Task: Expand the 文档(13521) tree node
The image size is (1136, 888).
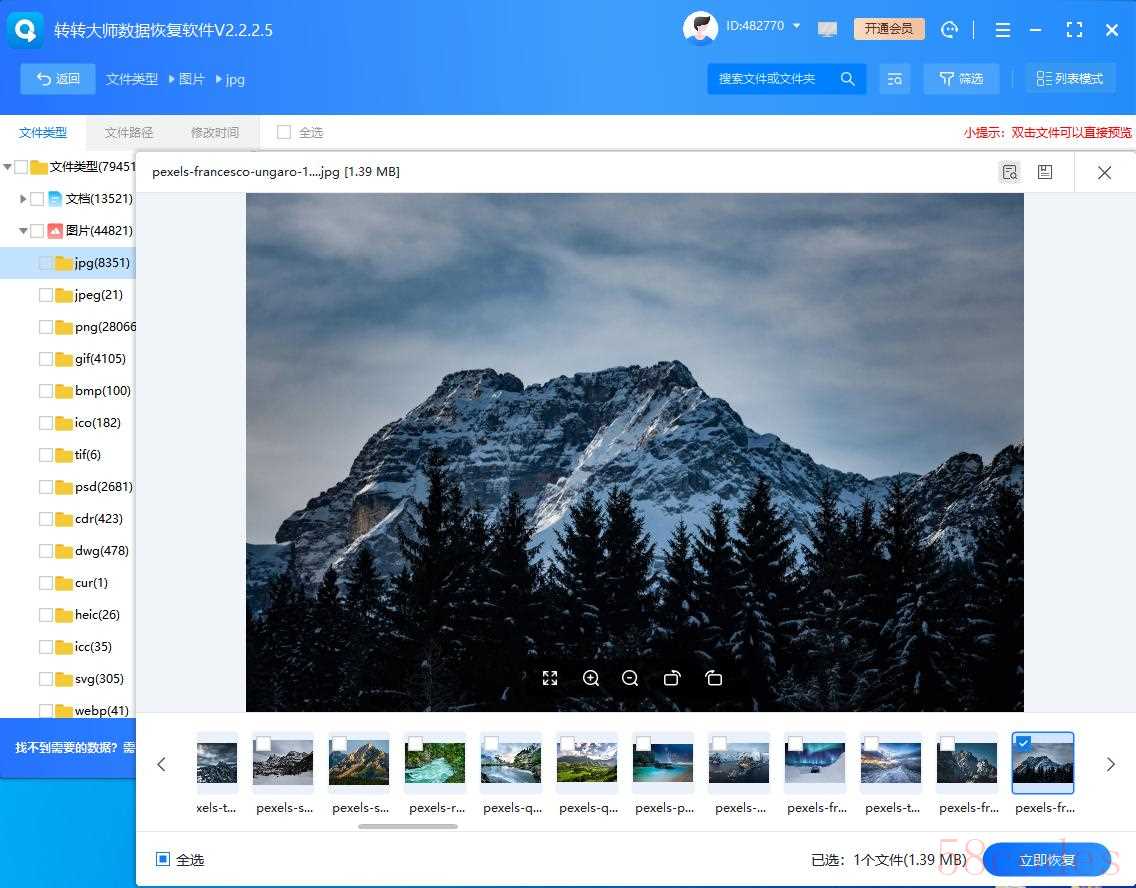Action: point(23,199)
